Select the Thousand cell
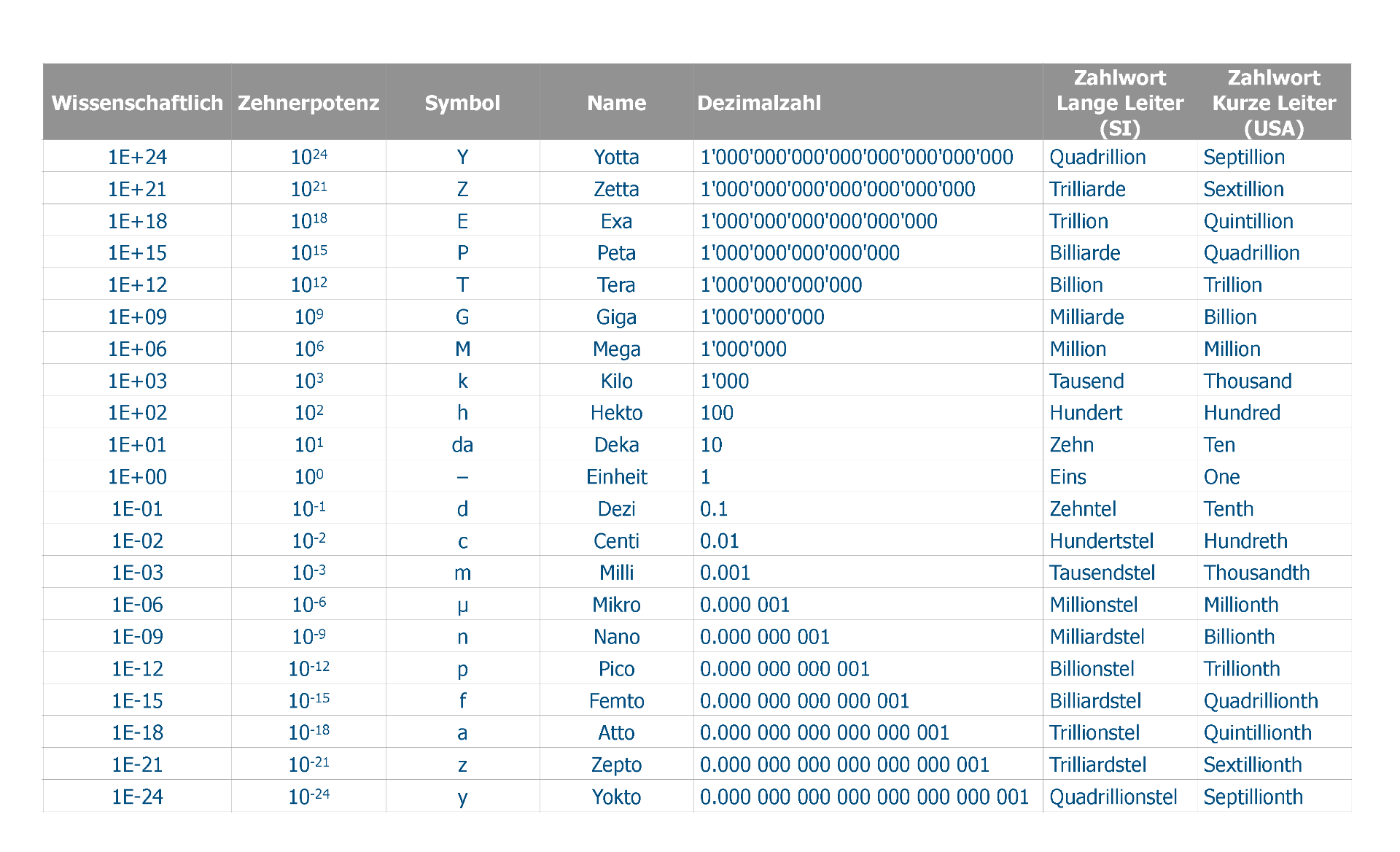The width and height of the screenshot is (1400, 852). (x=1247, y=381)
